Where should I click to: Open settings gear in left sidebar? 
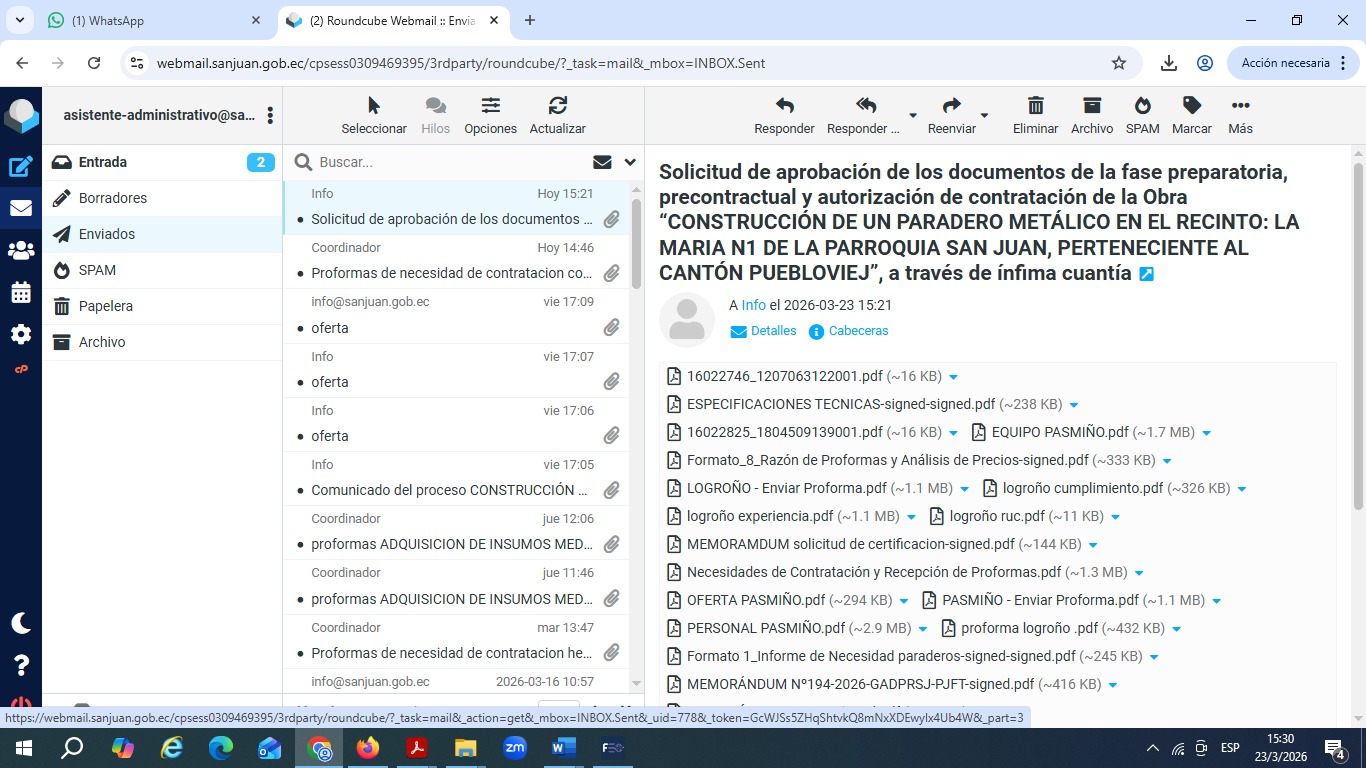21,334
